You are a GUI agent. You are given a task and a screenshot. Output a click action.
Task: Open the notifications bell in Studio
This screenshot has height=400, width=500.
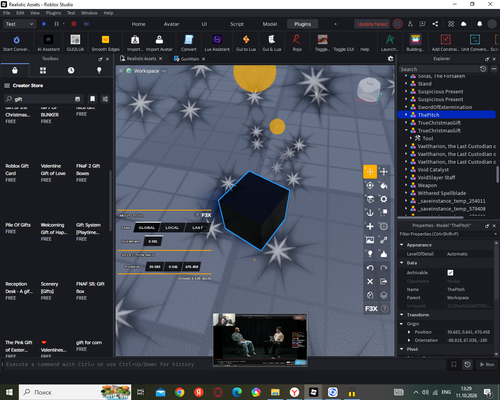pyautogui.click(x=479, y=24)
